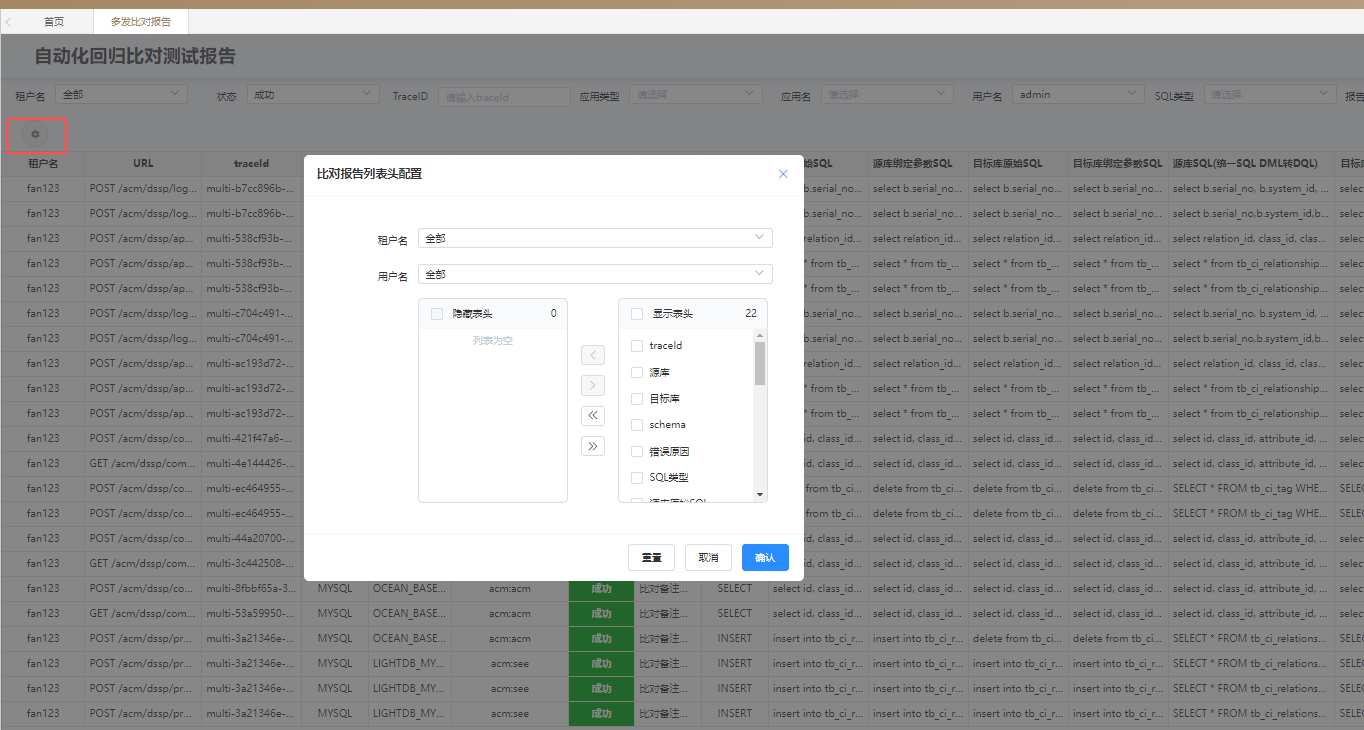Screen dimensions: 1364x730
Task: Click the move-left arrow in the transfer panel
Action: [x=593, y=354]
